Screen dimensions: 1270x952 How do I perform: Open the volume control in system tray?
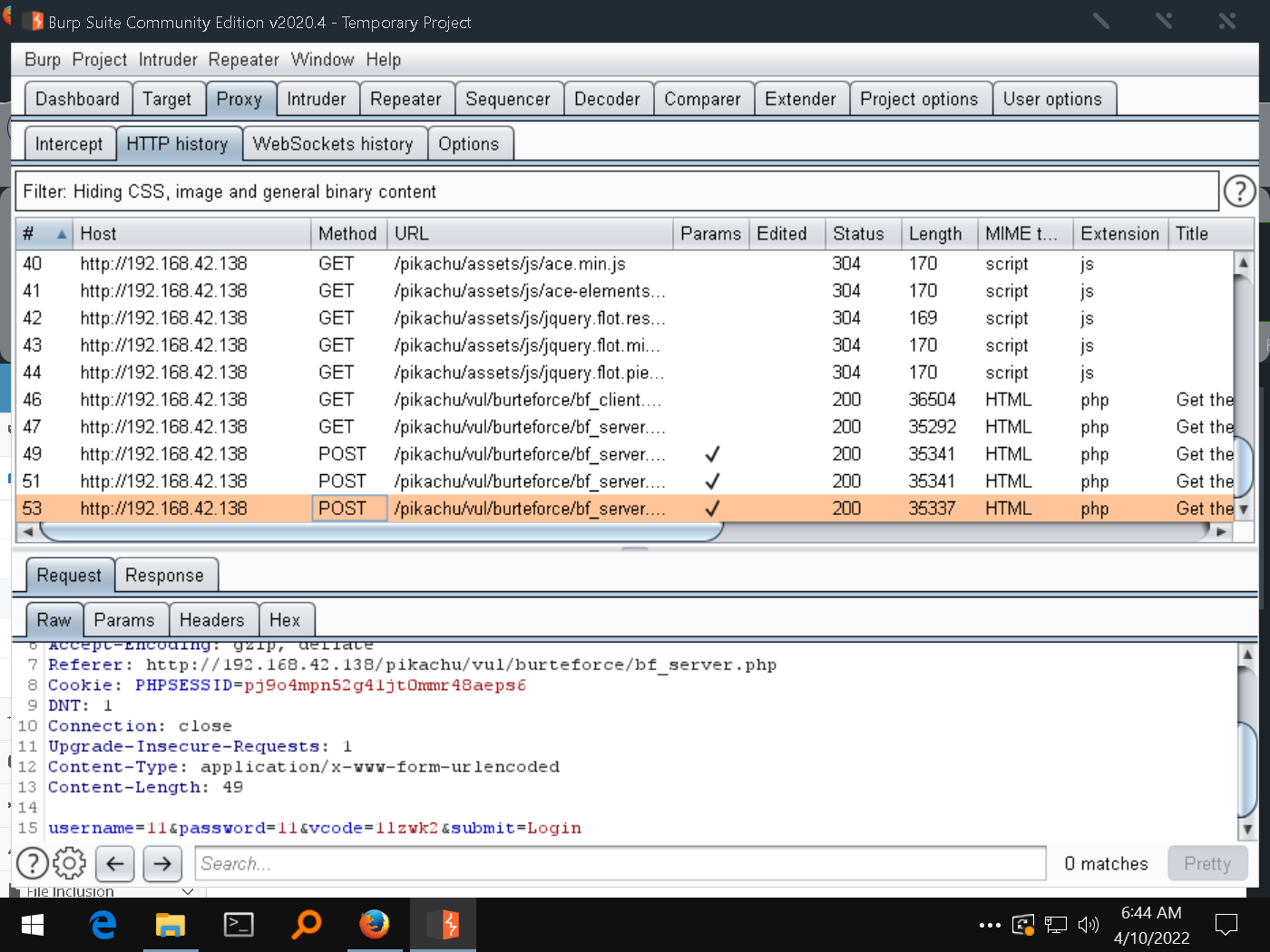[1088, 925]
